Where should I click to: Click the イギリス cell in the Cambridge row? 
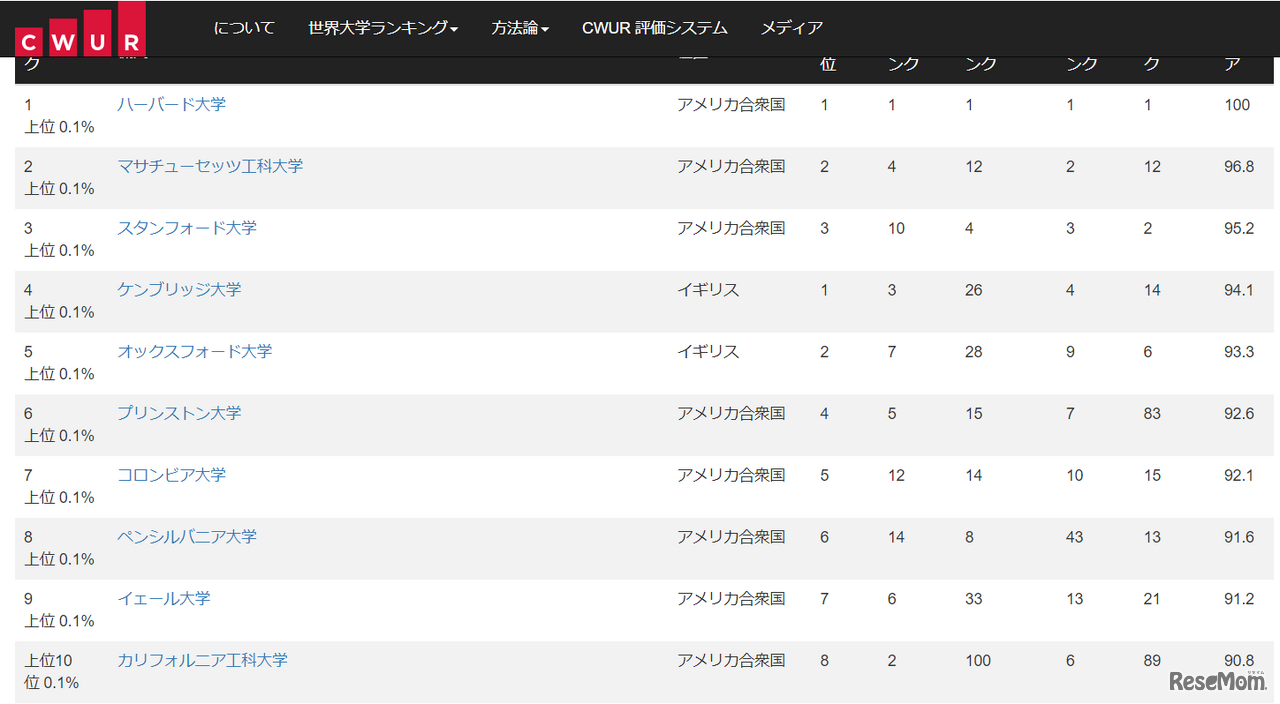(708, 290)
